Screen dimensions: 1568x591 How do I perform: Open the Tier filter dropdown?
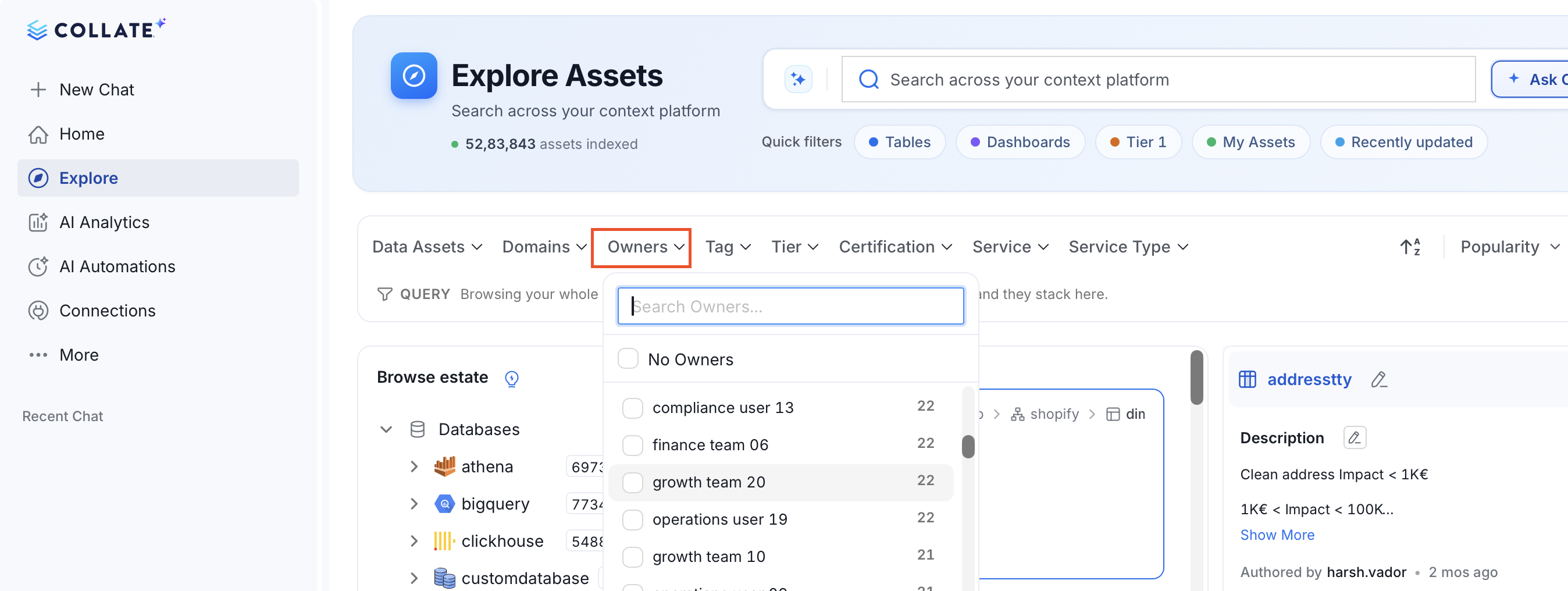pos(795,247)
